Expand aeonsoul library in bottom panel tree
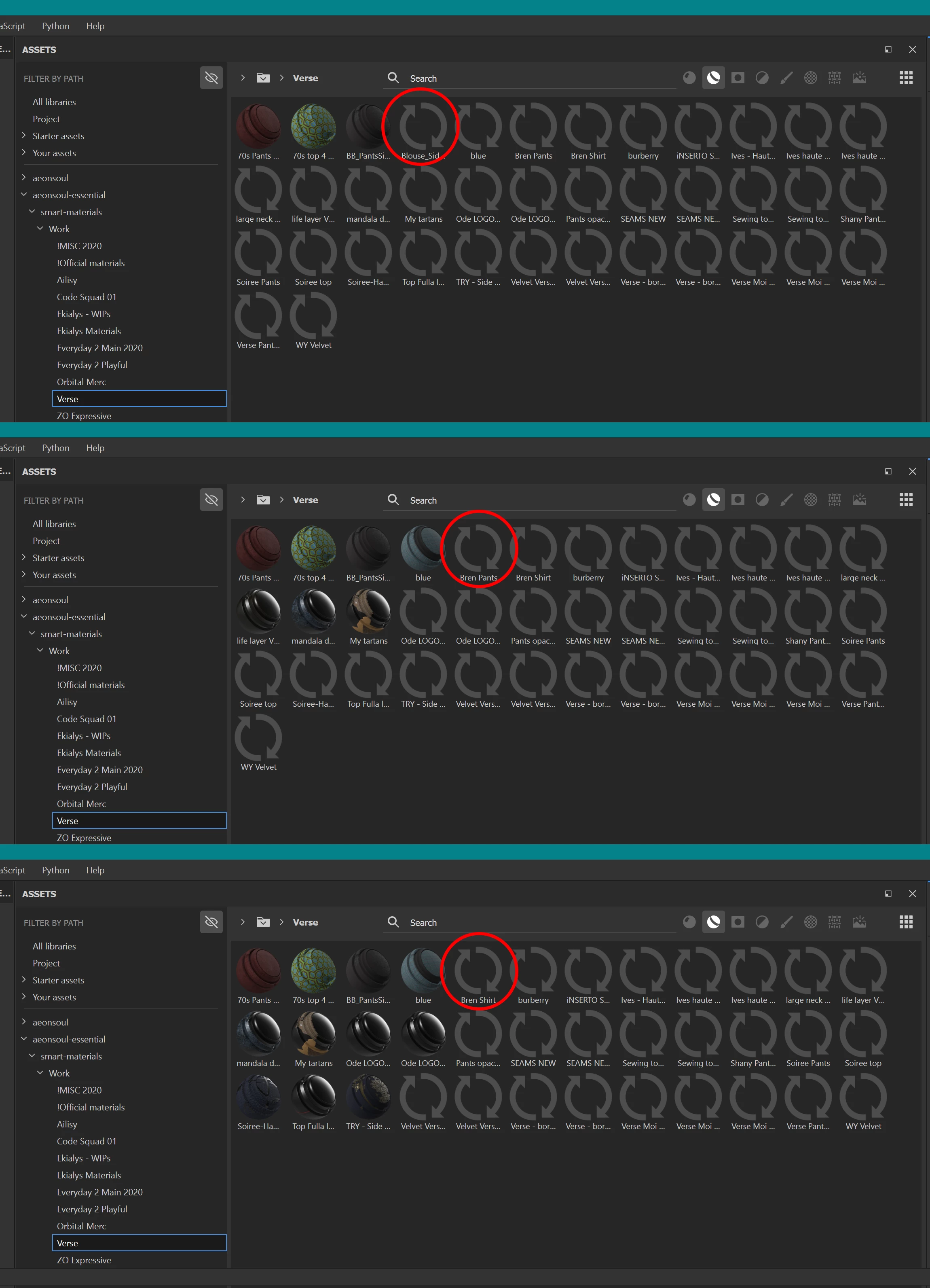Image resolution: width=930 pixels, height=1288 pixels. click(24, 1022)
